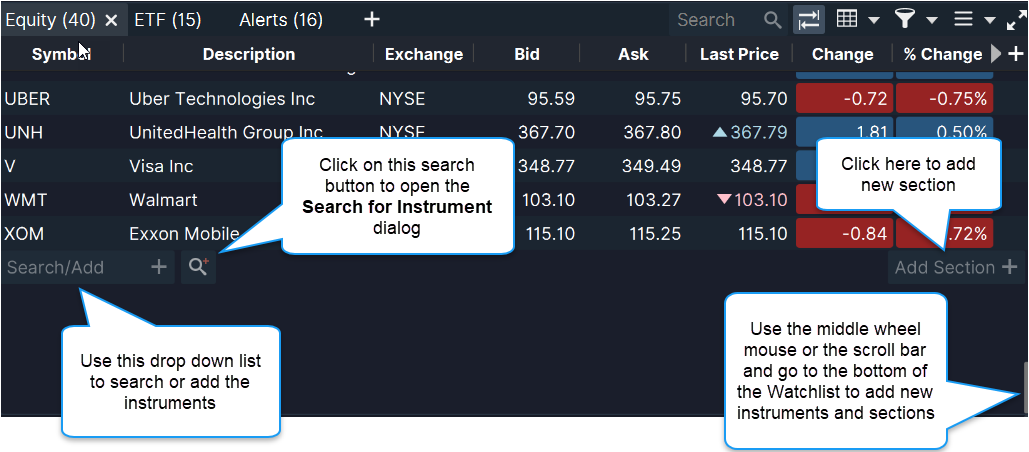Click the expand to fullscreen icon
Viewport: 1029px width, 452px height.
(x=1015, y=20)
